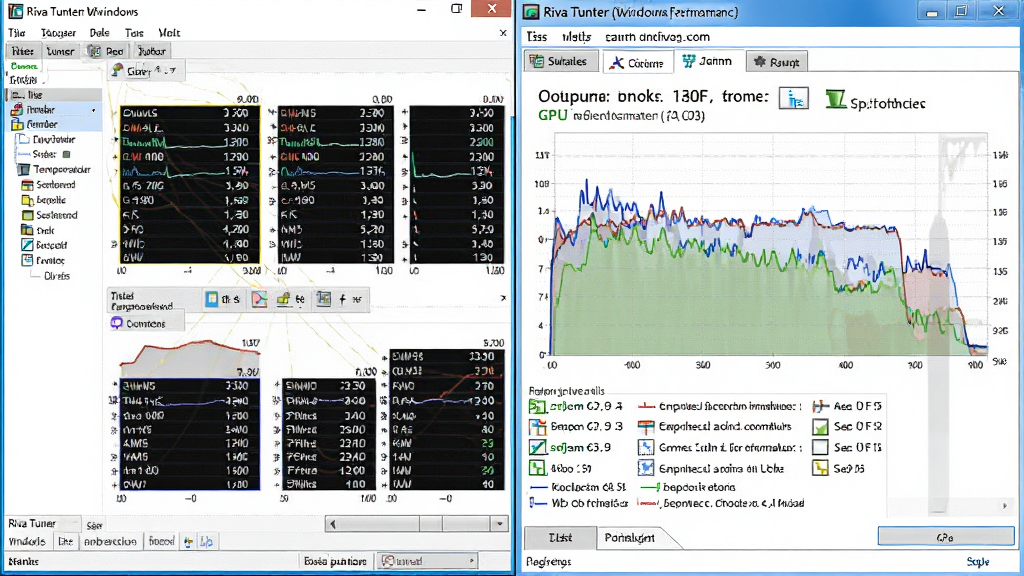Click the Fneod bottom tab
The height and width of the screenshot is (576, 1024).
coord(161,541)
